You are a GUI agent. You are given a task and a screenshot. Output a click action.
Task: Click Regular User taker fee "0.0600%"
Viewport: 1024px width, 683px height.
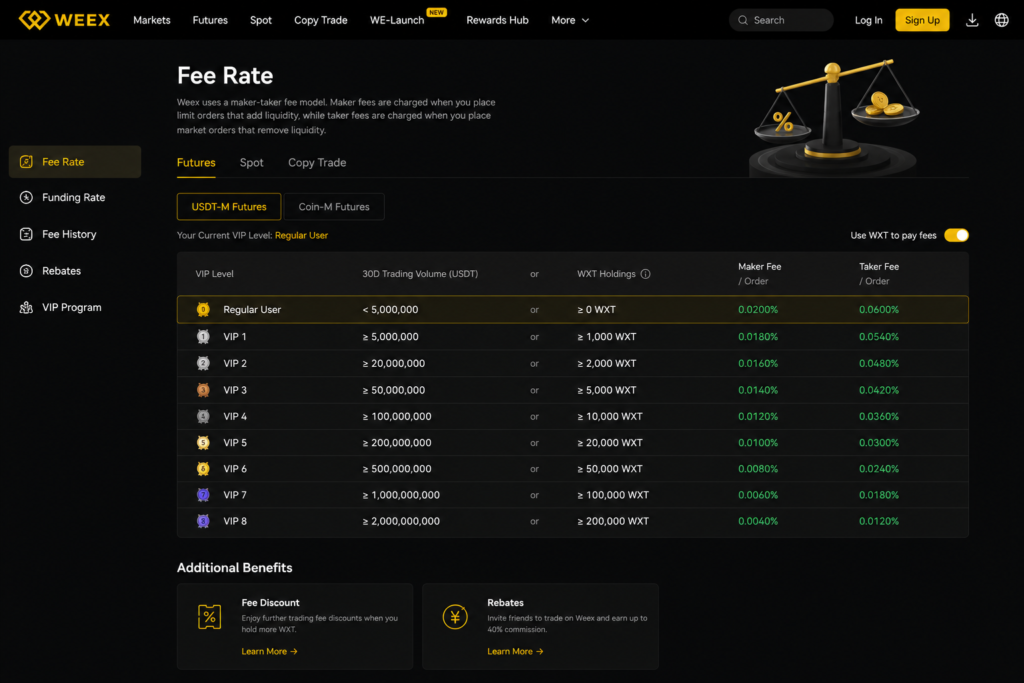(878, 310)
